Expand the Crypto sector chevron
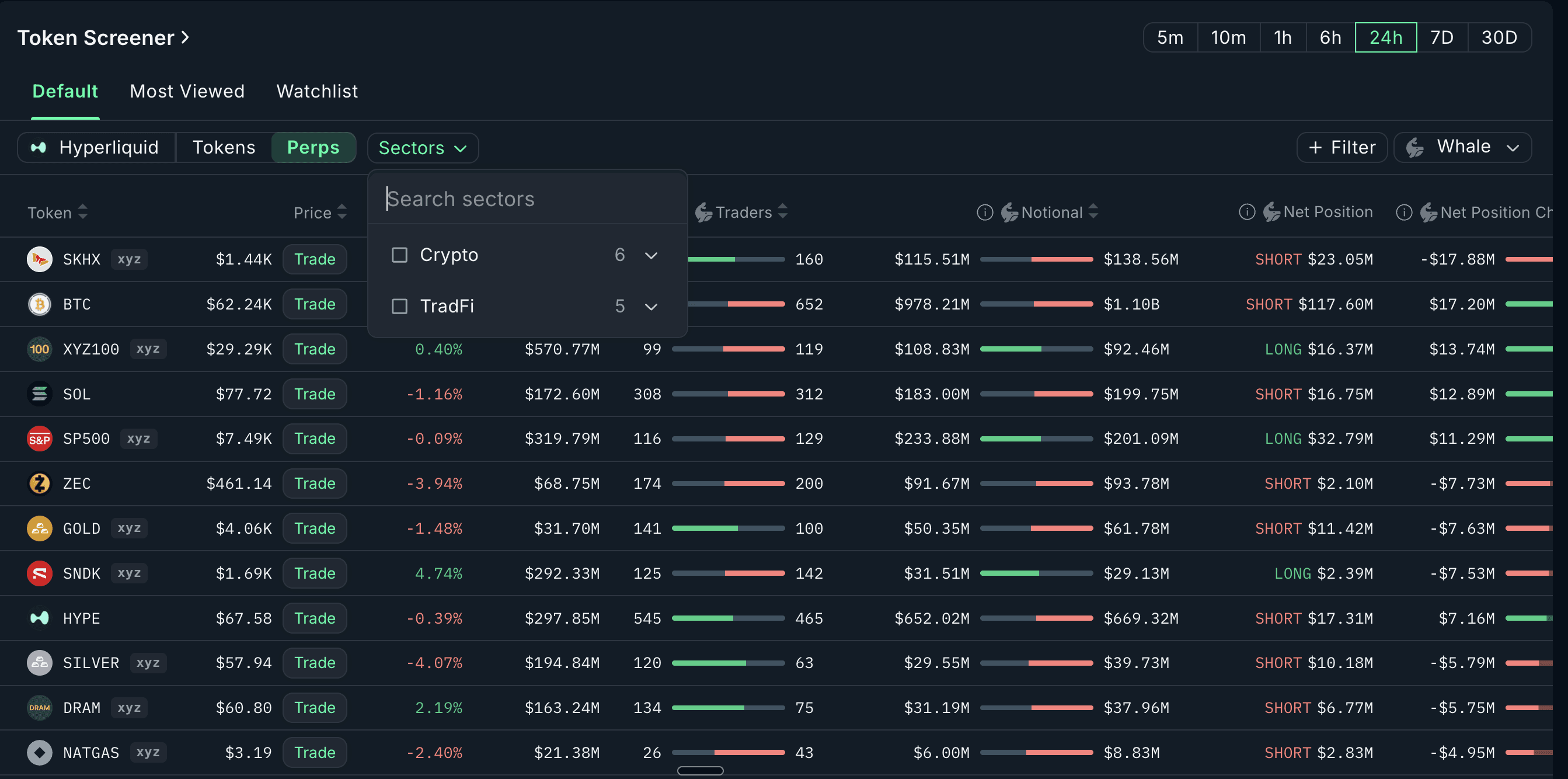This screenshot has width=1568, height=779. click(651, 255)
